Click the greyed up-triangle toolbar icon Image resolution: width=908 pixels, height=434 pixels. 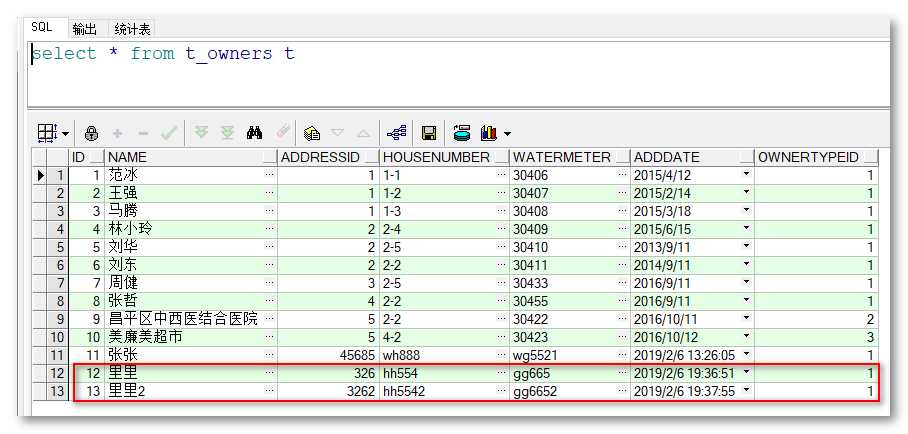pyautogui.click(x=363, y=133)
